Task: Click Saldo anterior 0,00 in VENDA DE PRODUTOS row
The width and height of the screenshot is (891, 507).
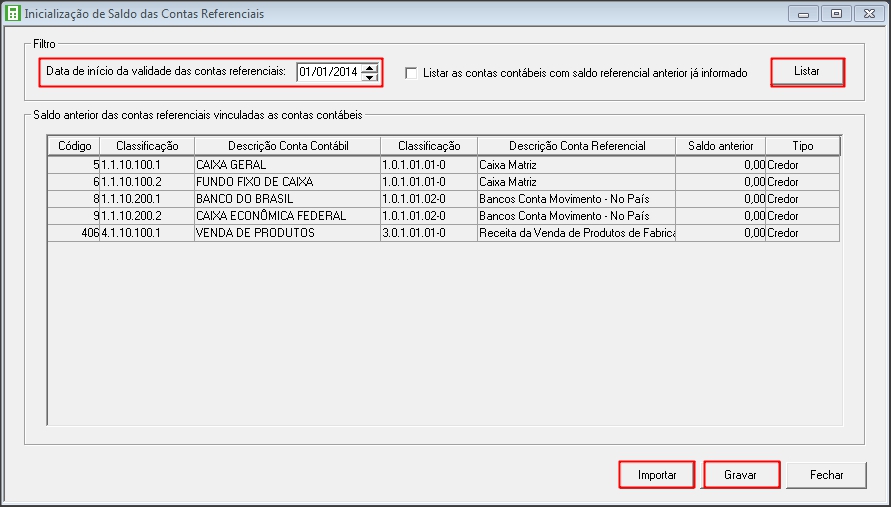Action: [x=721, y=233]
